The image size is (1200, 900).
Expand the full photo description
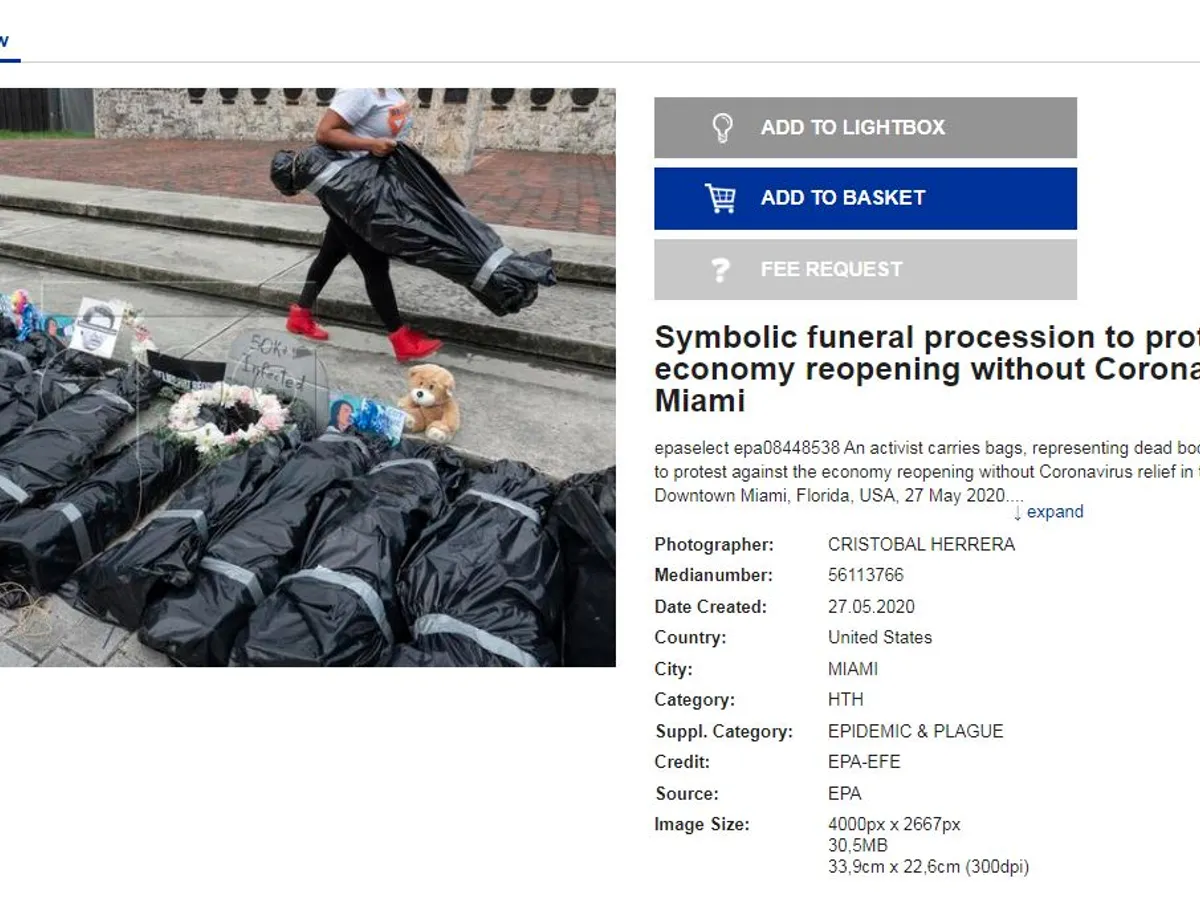pos(1055,512)
